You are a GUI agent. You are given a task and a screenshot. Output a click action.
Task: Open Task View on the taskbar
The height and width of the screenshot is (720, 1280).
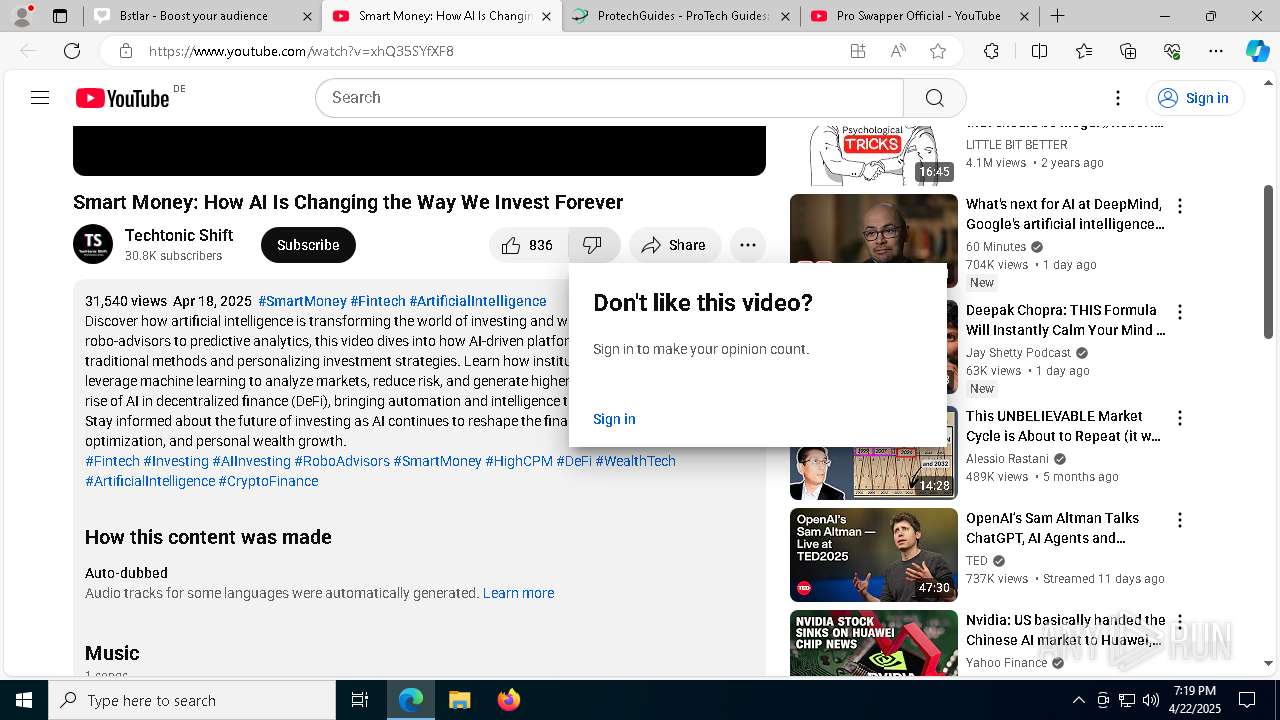[x=360, y=700]
